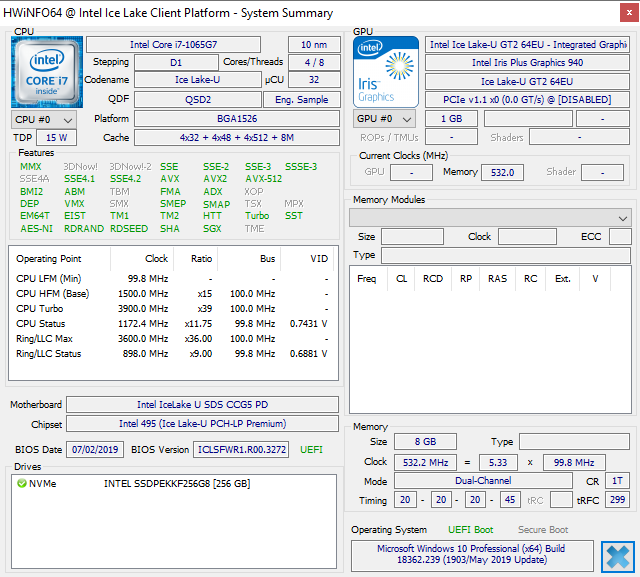Click the Intel Iris Graphics logo
Image resolution: width=640 pixels, height=577 pixels.
[x=386, y=72]
